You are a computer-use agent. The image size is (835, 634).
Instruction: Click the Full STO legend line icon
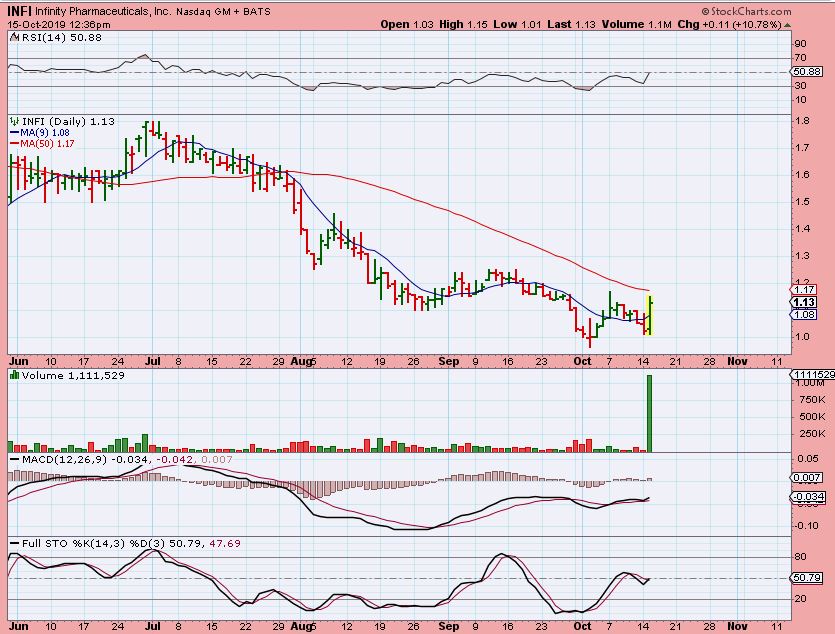[13, 544]
